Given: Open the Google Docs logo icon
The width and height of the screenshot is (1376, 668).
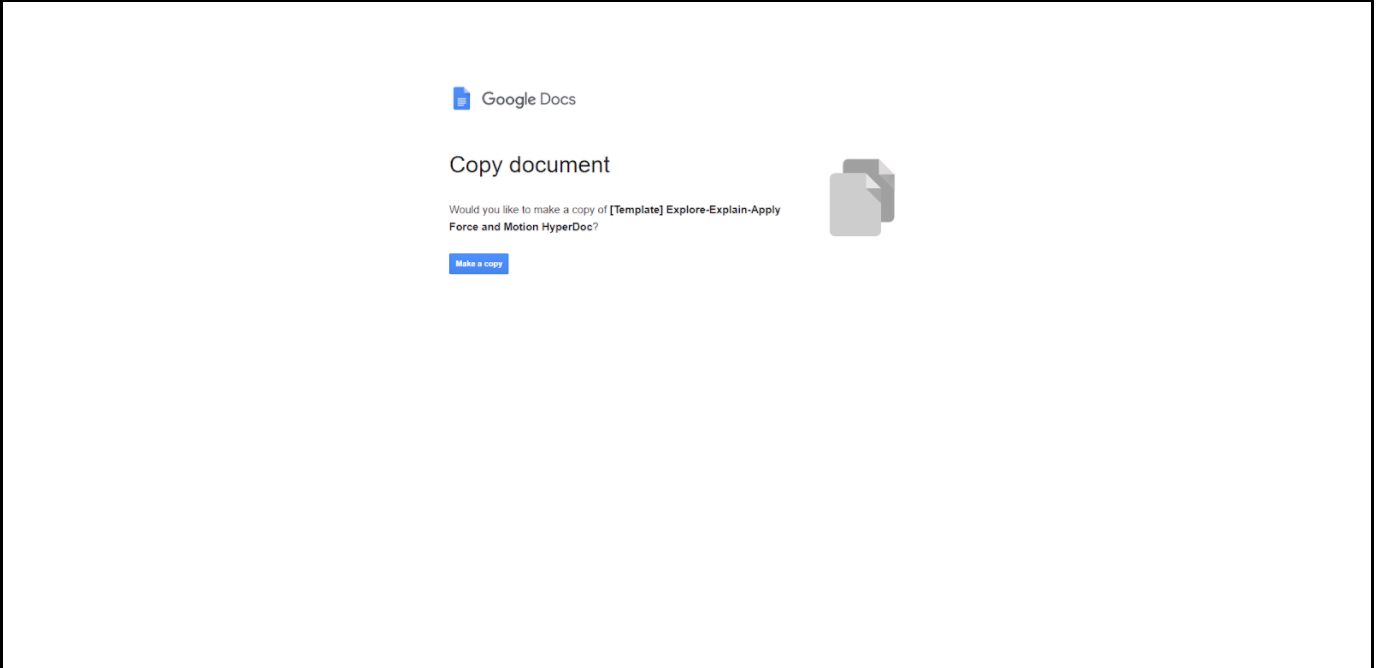Looking at the screenshot, I should [x=461, y=98].
